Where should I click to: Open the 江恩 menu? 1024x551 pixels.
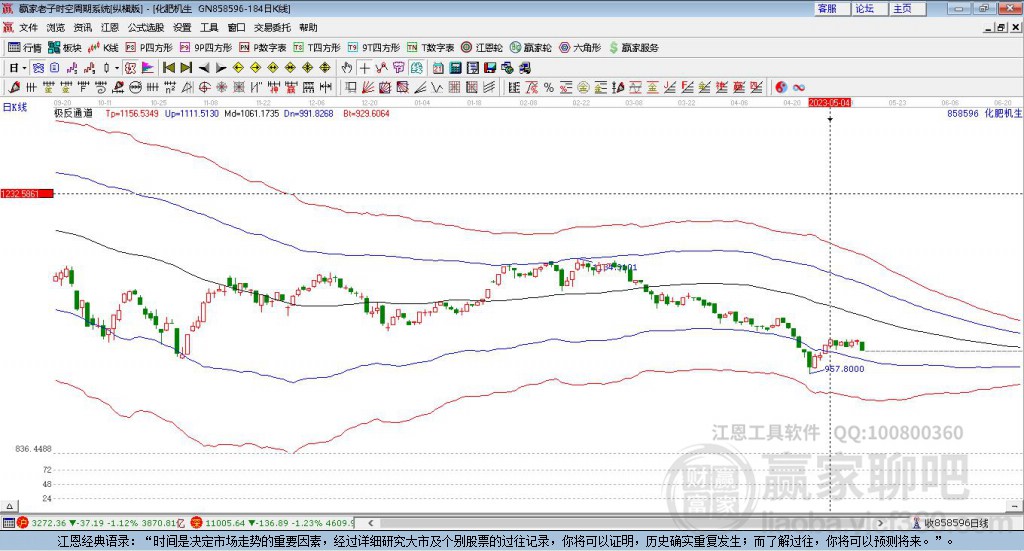110,27
